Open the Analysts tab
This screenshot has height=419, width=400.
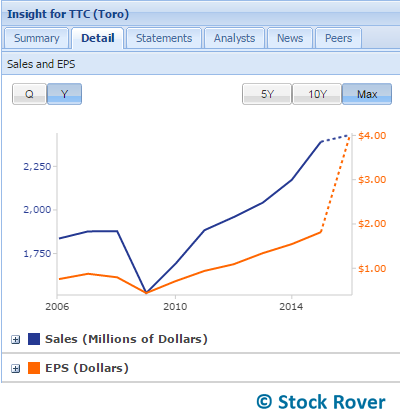pyautogui.click(x=234, y=38)
